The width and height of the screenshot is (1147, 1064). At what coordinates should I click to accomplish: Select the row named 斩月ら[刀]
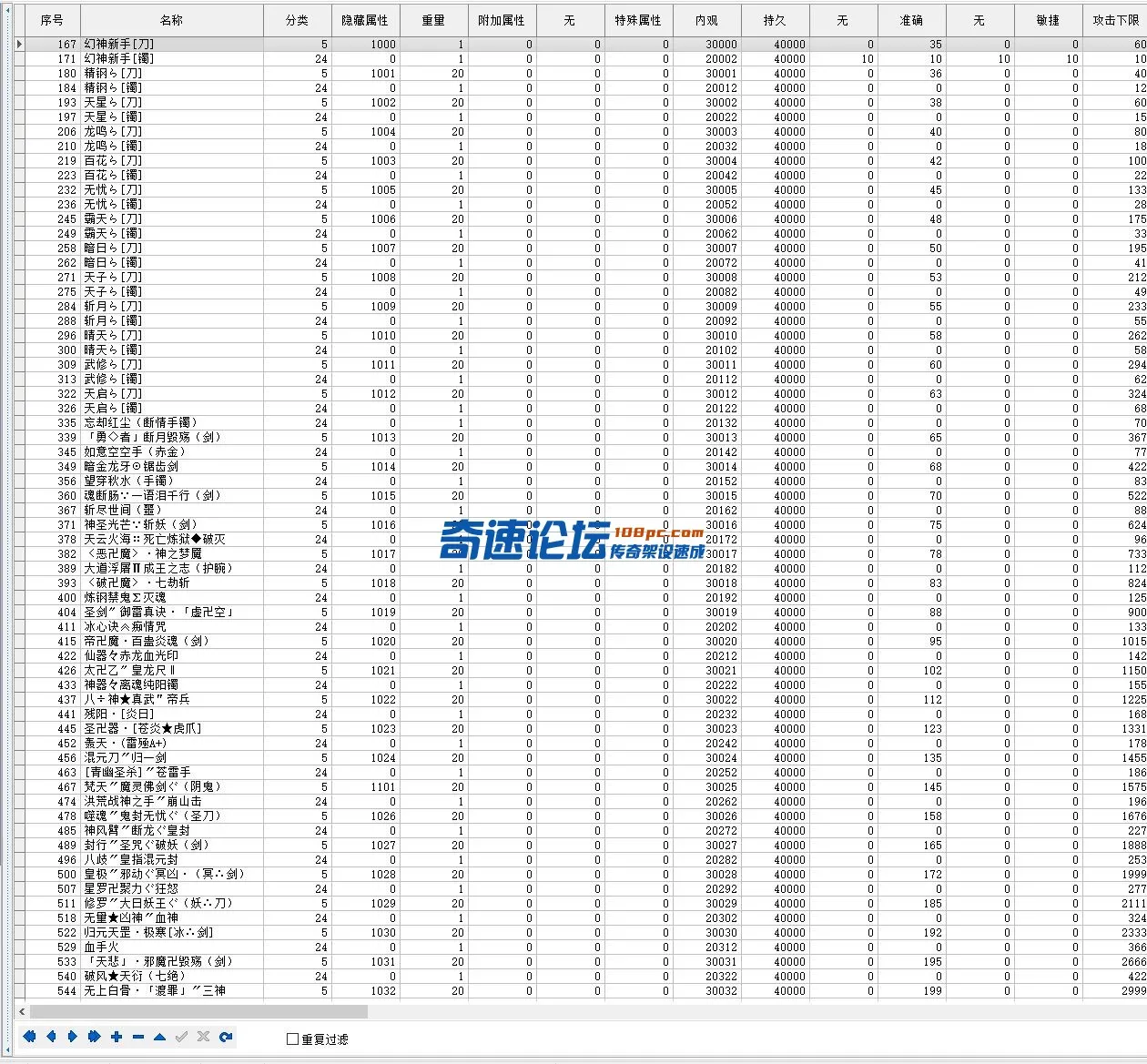point(581,306)
